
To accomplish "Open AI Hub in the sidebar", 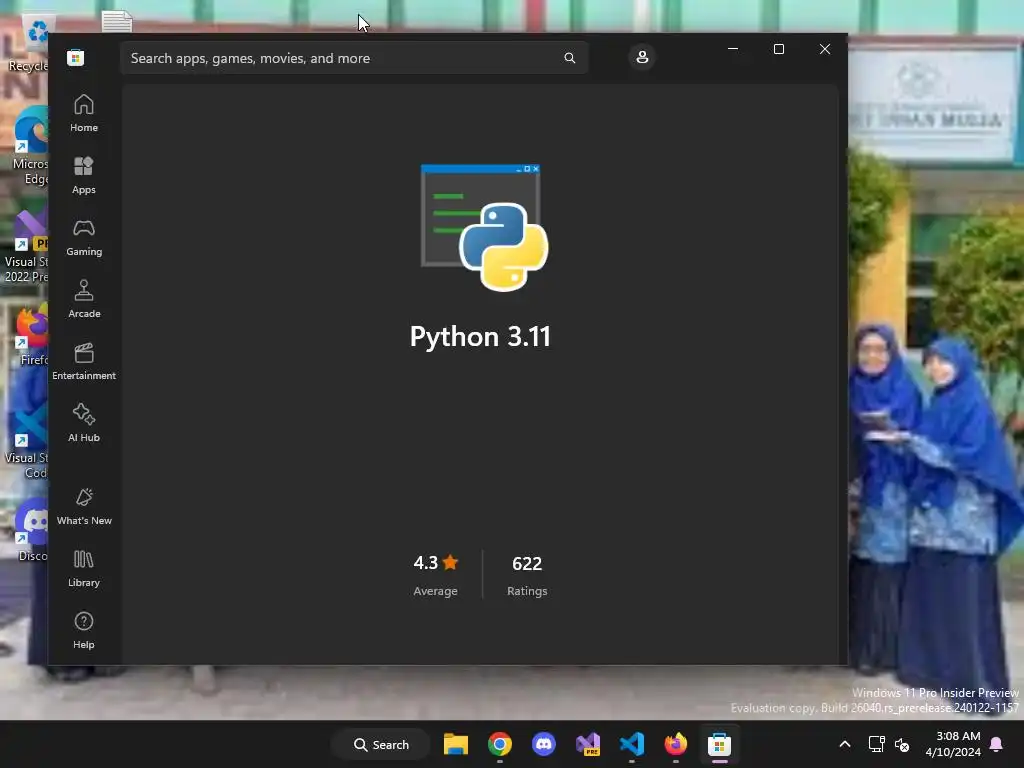I will (84, 423).
